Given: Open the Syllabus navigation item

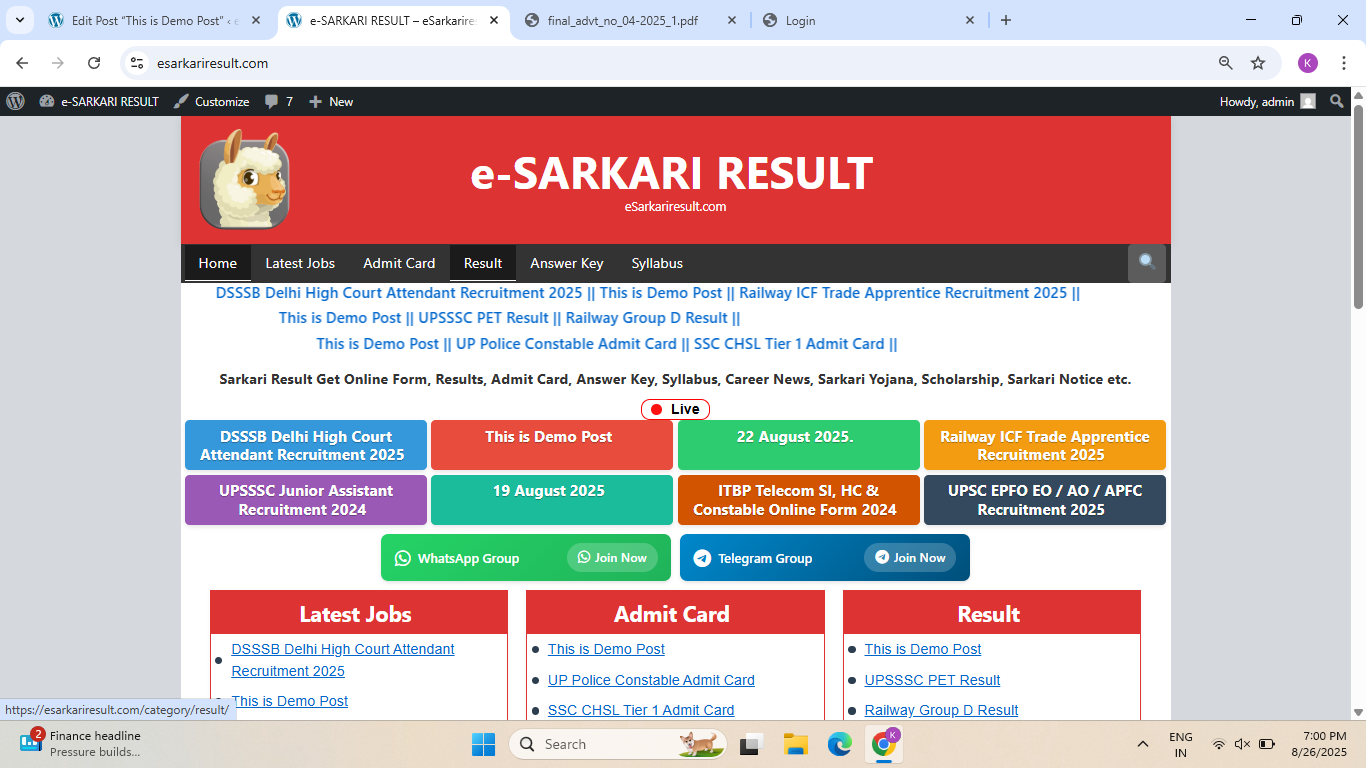Looking at the screenshot, I should (657, 263).
